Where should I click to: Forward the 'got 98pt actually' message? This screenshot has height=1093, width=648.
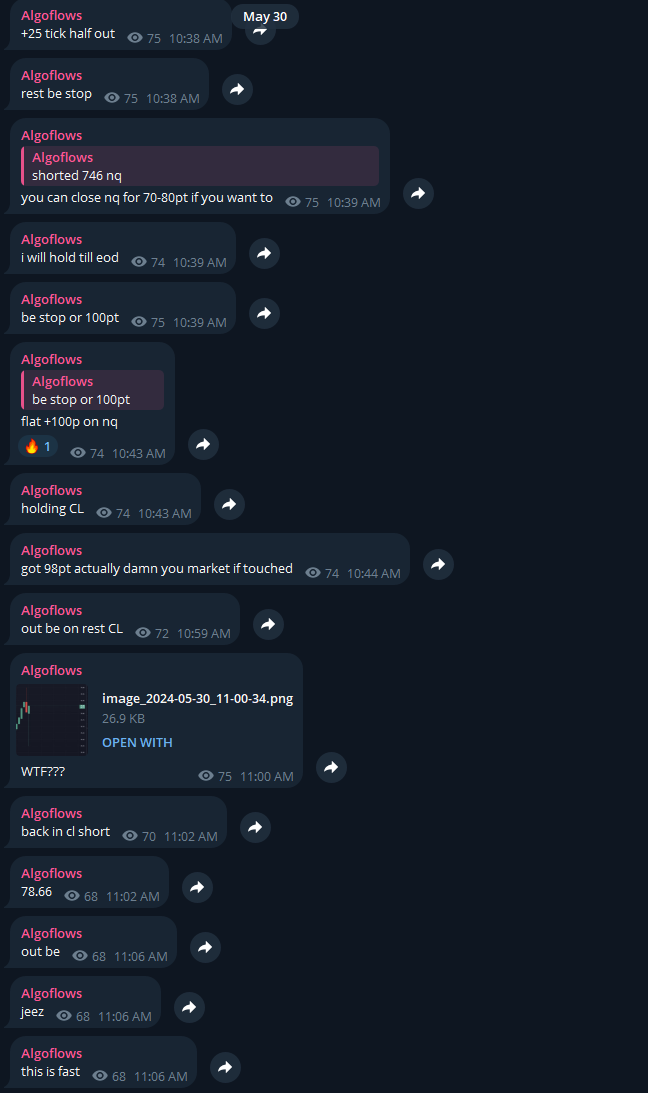(438, 564)
